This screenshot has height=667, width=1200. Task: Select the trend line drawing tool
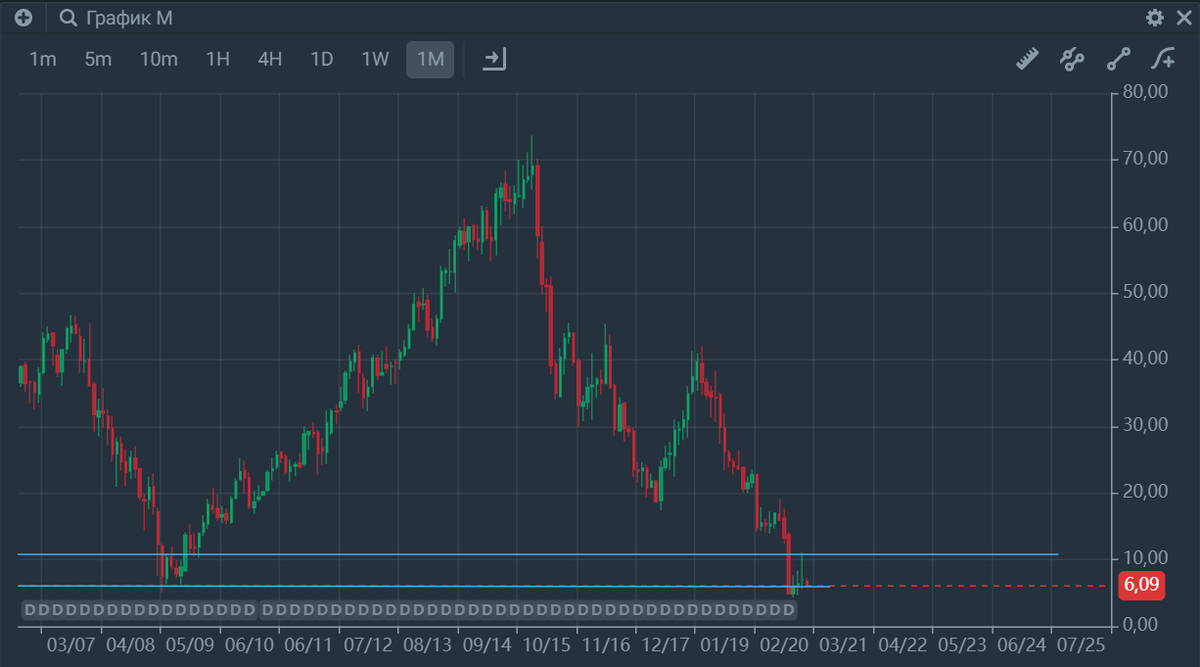1118,59
